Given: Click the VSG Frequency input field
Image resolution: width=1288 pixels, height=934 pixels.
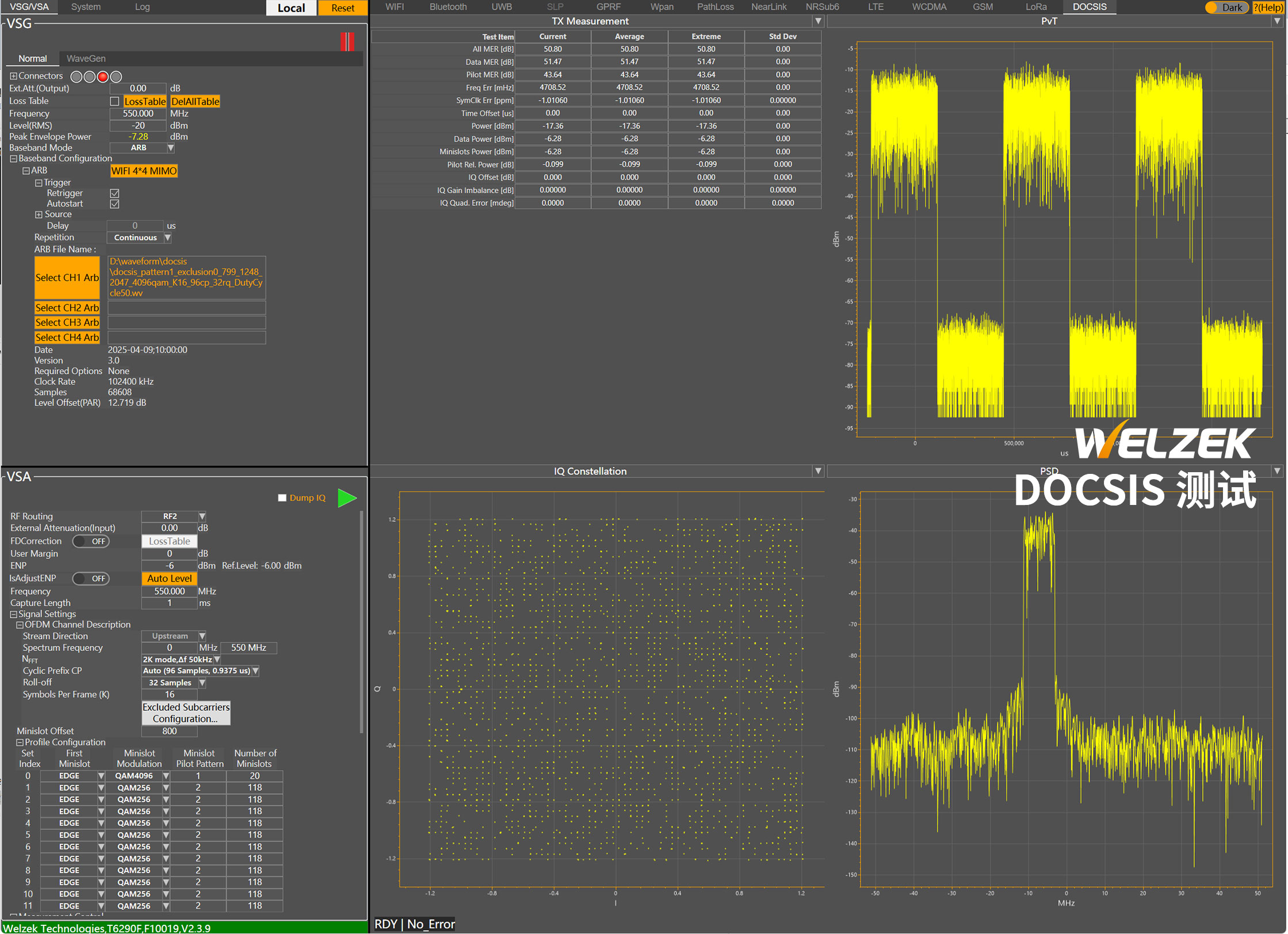Looking at the screenshot, I should pyautogui.click(x=138, y=113).
